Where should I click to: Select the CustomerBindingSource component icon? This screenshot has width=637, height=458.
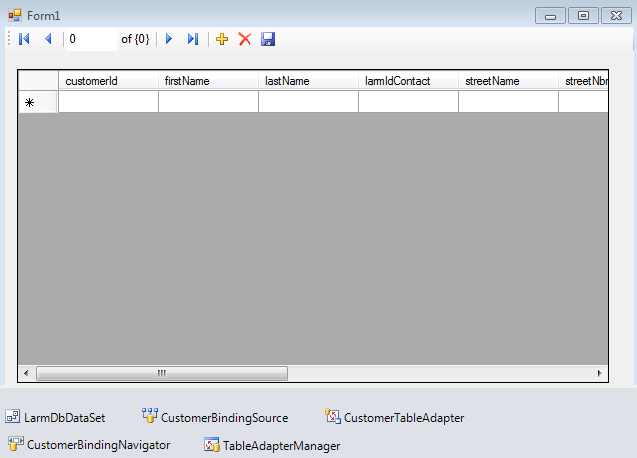pyautogui.click(x=150, y=416)
